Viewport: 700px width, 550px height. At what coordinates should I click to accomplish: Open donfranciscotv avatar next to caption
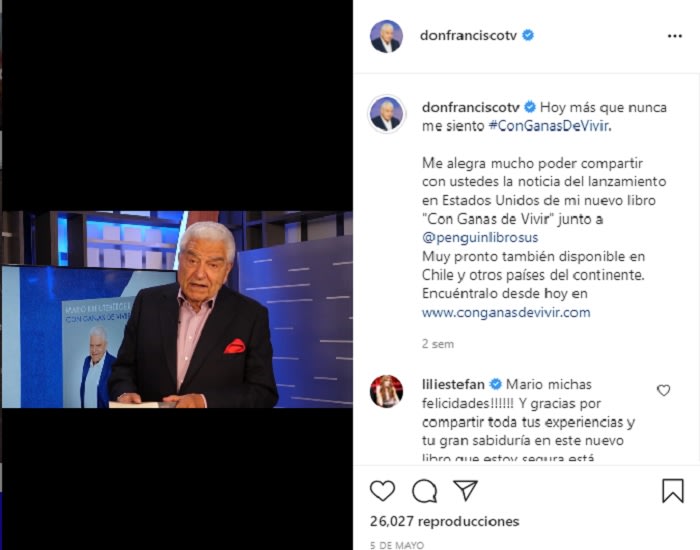click(x=387, y=114)
